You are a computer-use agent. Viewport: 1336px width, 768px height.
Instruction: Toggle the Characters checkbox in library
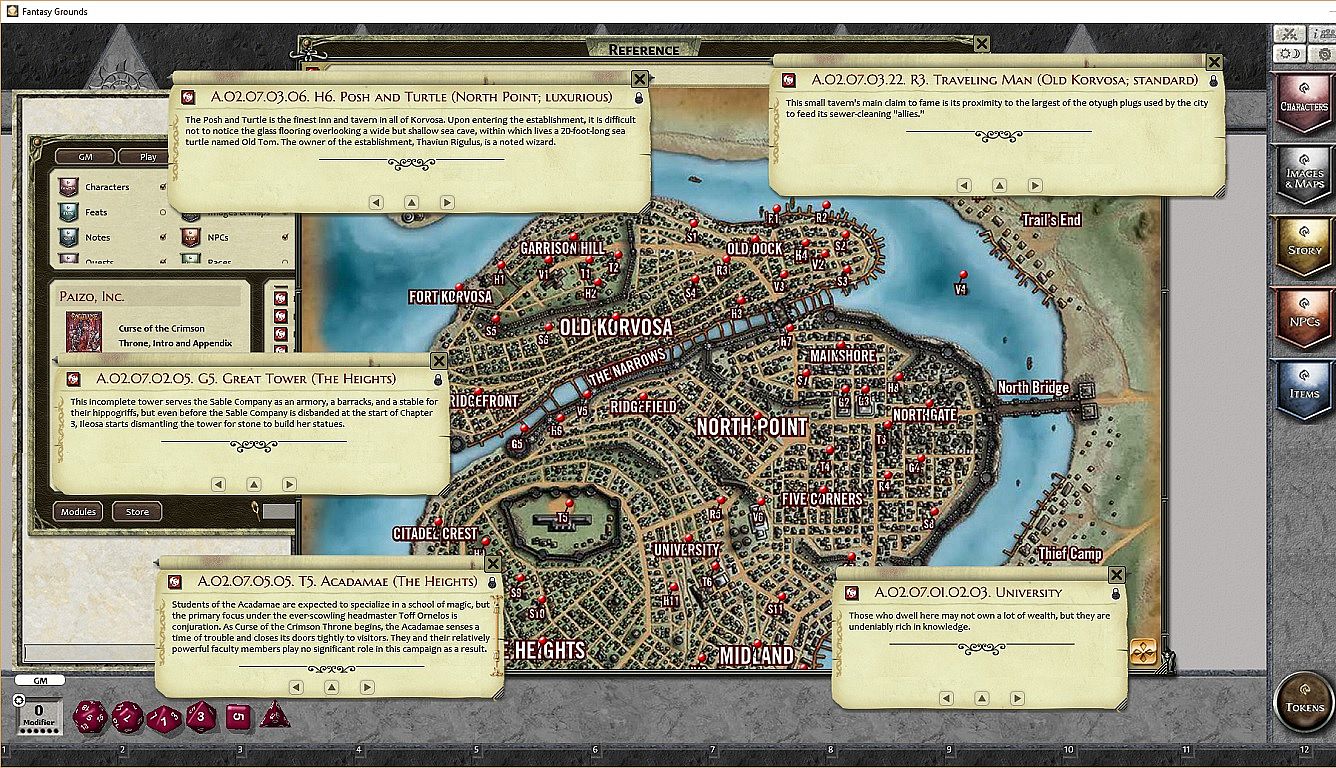point(163,187)
